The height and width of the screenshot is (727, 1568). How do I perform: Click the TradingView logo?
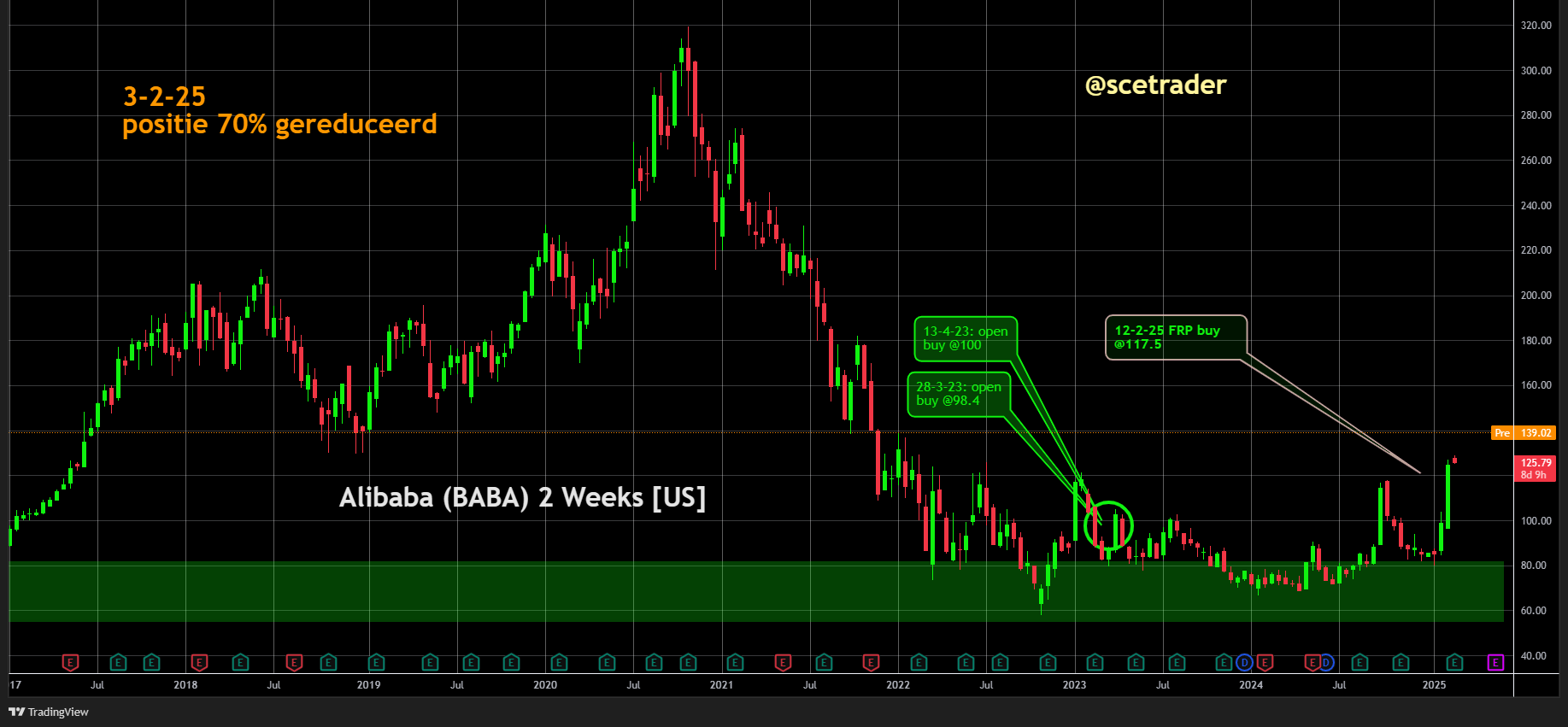(49, 712)
